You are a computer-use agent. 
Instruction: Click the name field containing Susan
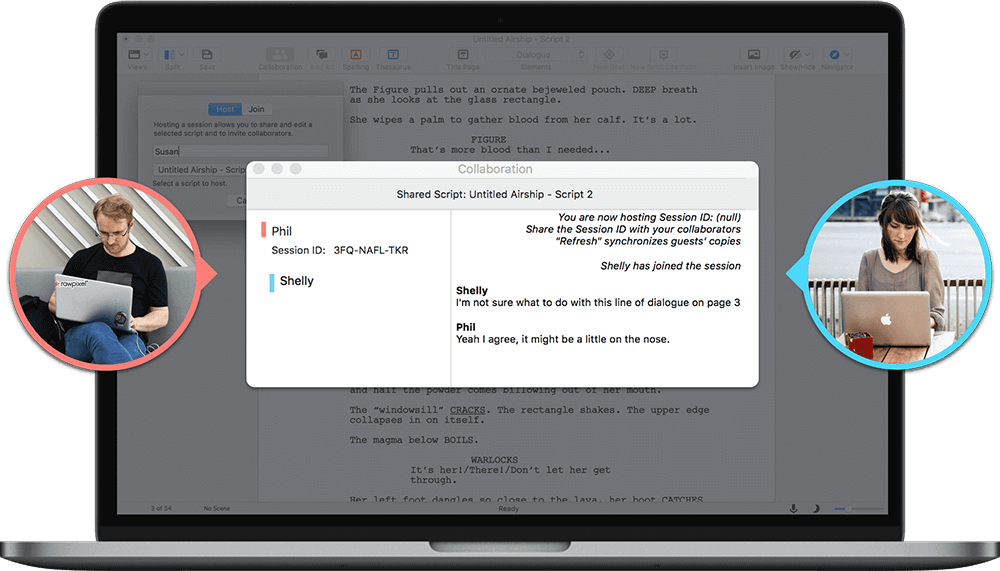click(240, 151)
